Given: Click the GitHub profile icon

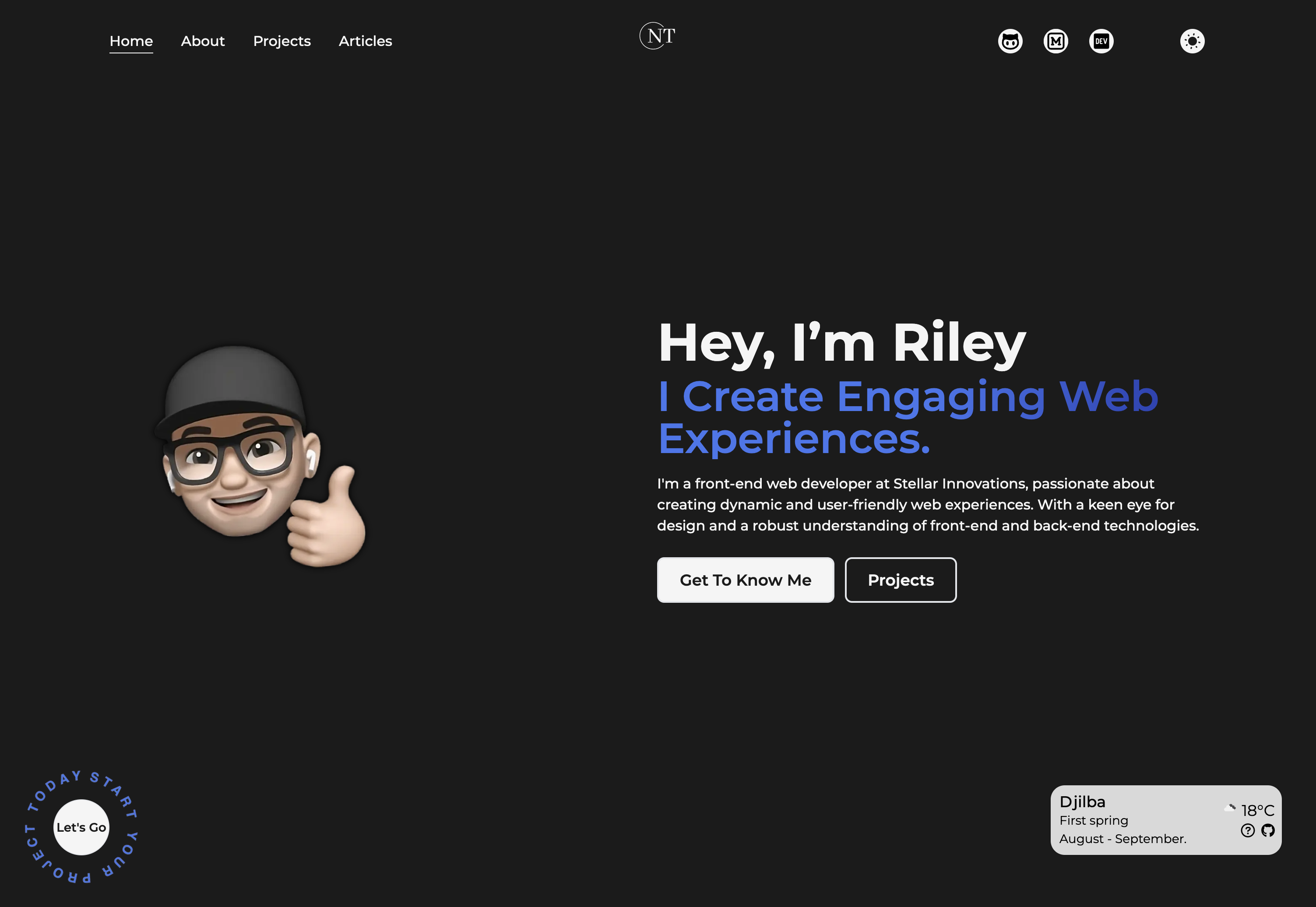Looking at the screenshot, I should [x=1009, y=40].
